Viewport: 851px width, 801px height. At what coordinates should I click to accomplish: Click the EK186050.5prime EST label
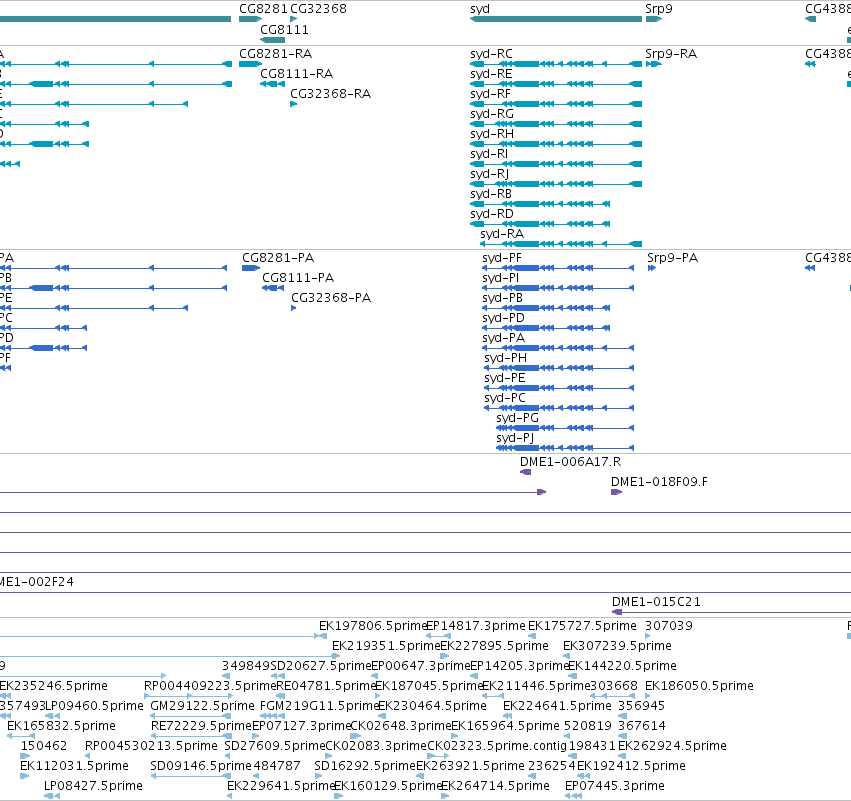699,686
